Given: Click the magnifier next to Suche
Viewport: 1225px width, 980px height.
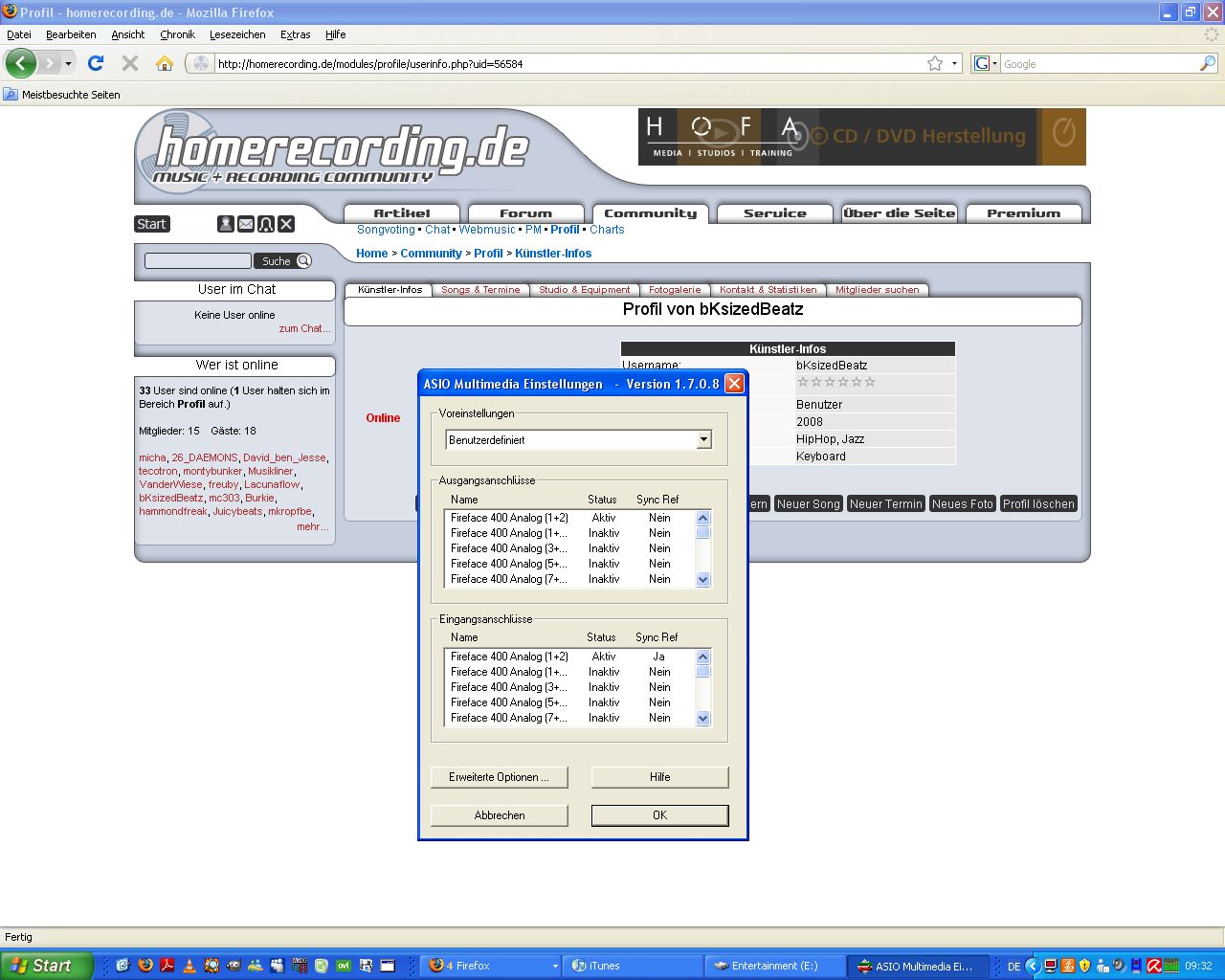Looking at the screenshot, I should [x=303, y=261].
